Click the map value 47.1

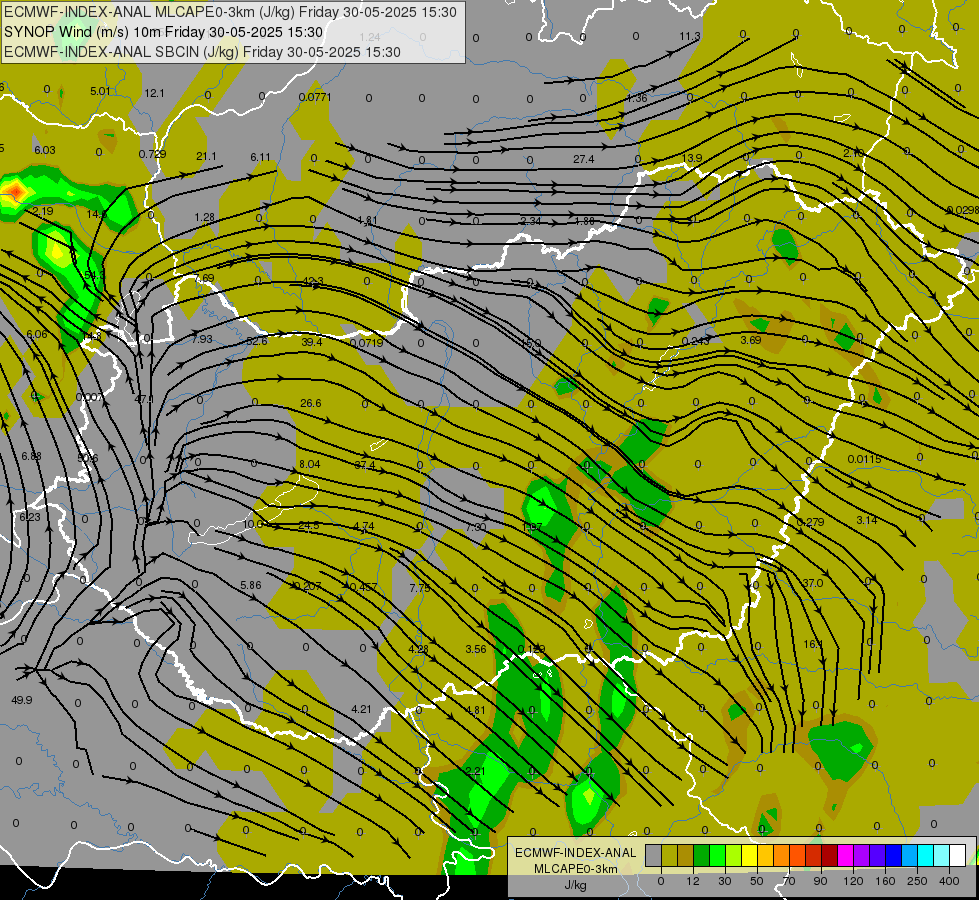pyautogui.click(x=144, y=399)
